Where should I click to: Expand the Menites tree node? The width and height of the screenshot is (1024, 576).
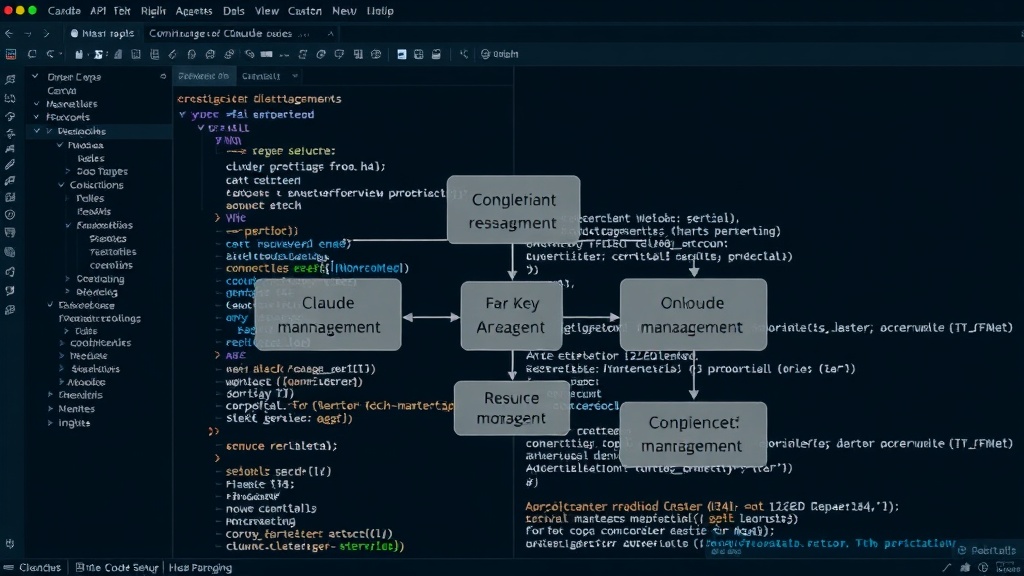pyautogui.click(x=50, y=409)
